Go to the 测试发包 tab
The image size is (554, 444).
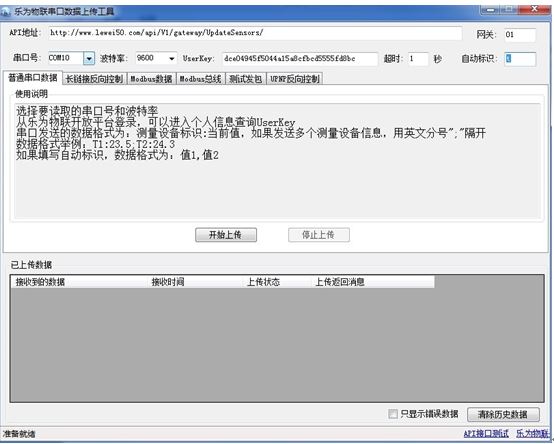point(246,79)
